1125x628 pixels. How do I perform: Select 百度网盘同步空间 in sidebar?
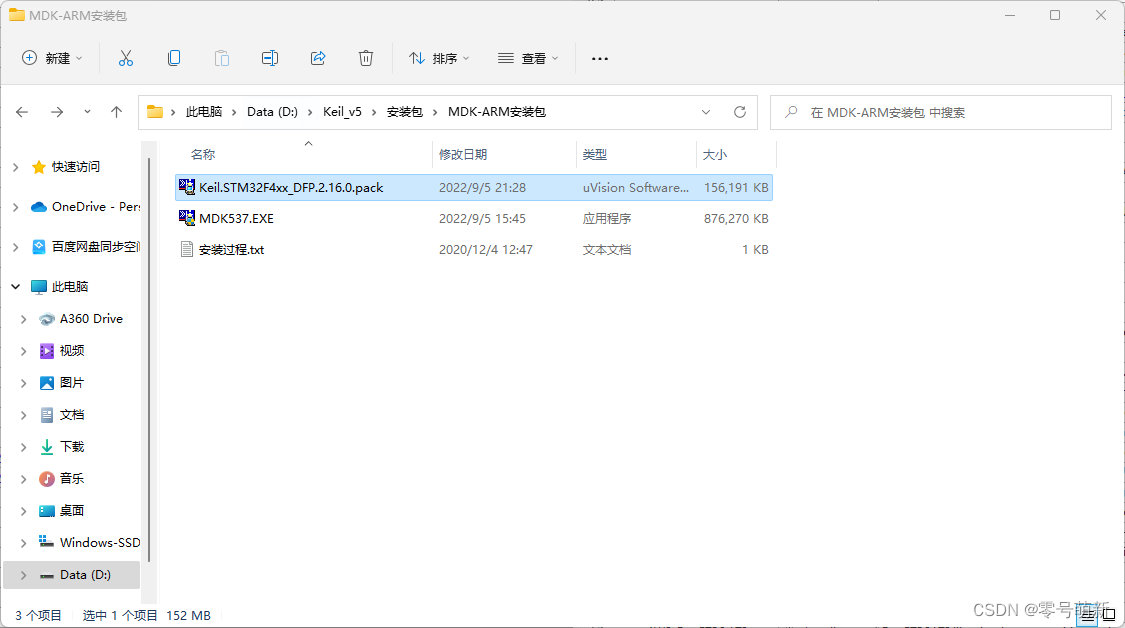pyautogui.click(x=85, y=247)
